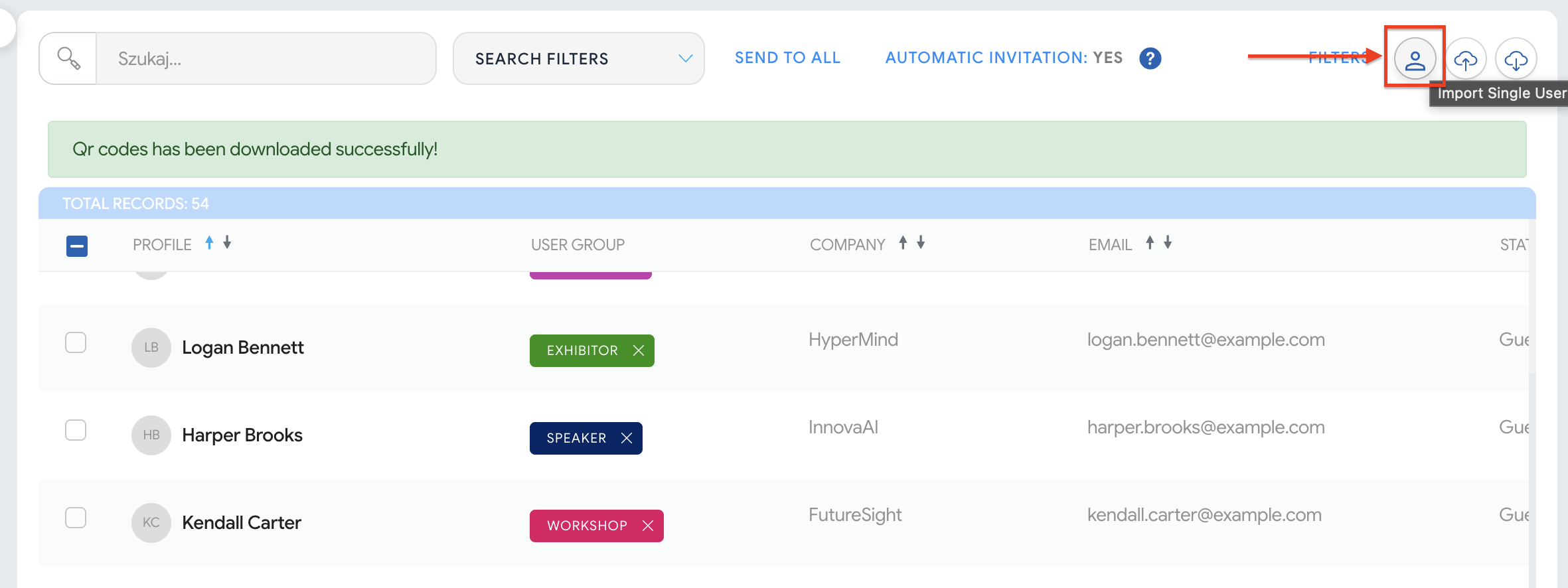
Task: Click AUTOMATIC INVITATION: YES link
Action: (x=1004, y=58)
